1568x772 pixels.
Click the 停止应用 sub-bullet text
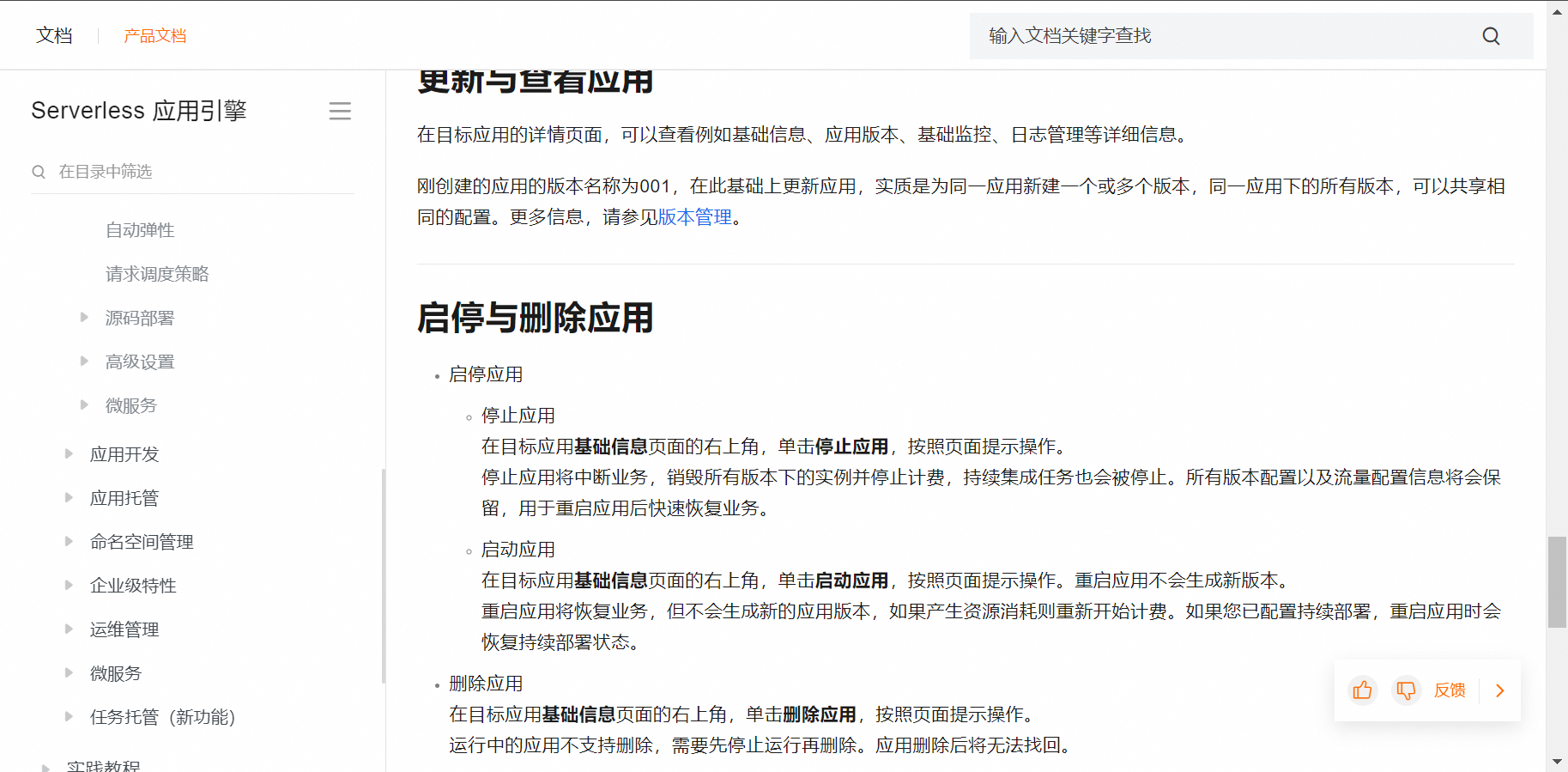pyautogui.click(x=518, y=416)
